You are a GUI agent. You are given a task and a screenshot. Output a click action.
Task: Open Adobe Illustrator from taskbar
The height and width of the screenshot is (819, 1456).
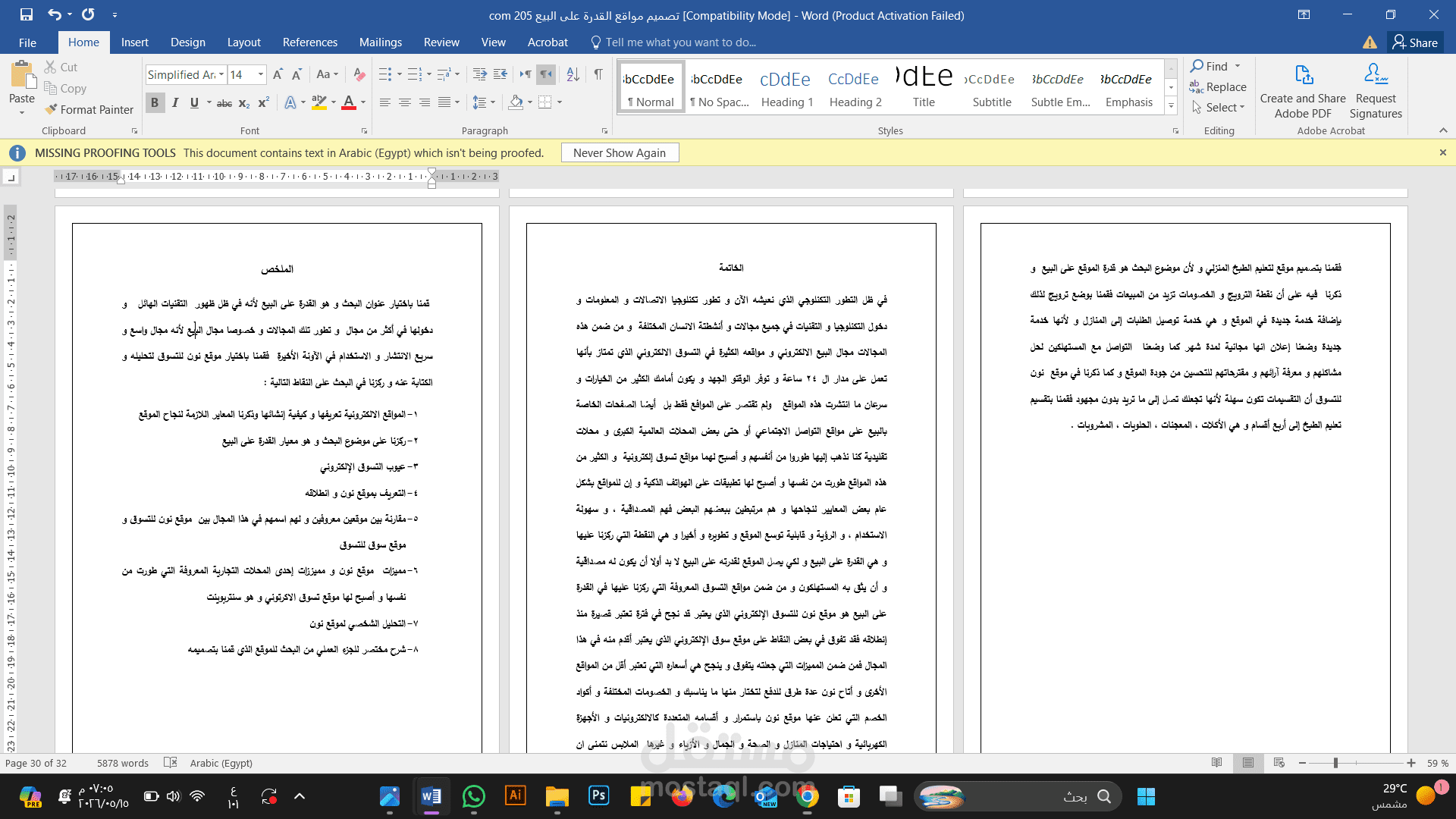tap(515, 796)
